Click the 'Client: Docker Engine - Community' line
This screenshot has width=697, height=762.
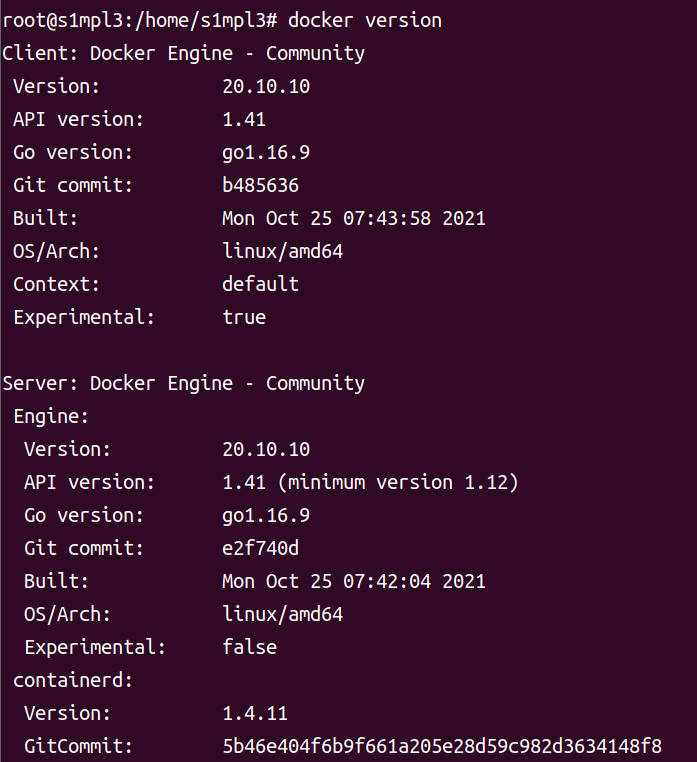click(183, 53)
